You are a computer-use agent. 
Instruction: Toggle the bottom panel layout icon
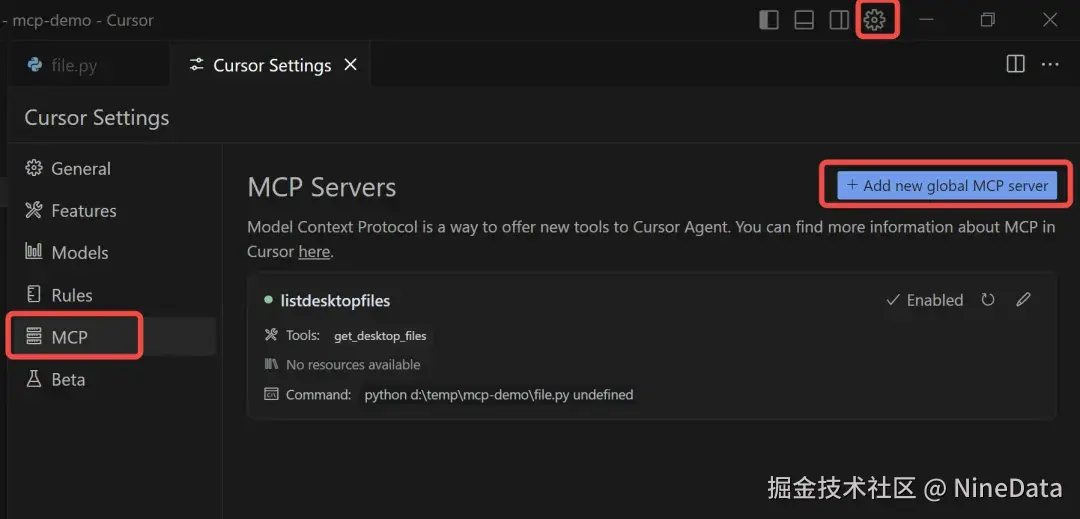point(804,20)
